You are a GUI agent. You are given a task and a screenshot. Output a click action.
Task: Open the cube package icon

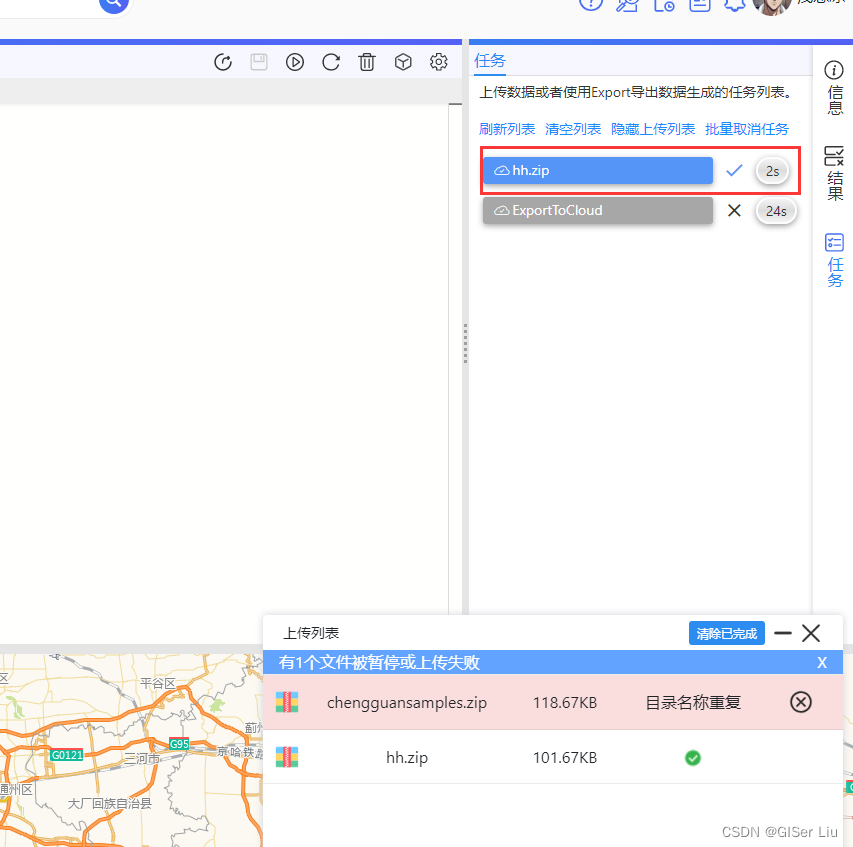403,62
